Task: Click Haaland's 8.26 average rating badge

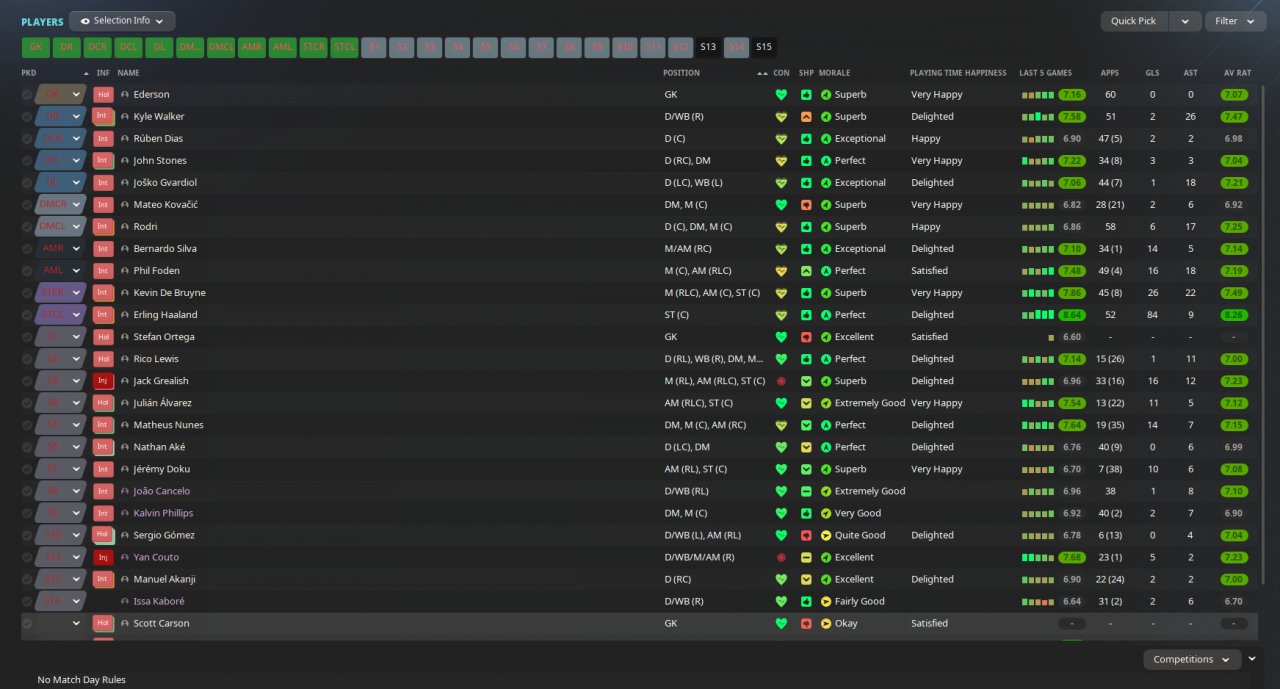Action: pos(1234,315)
